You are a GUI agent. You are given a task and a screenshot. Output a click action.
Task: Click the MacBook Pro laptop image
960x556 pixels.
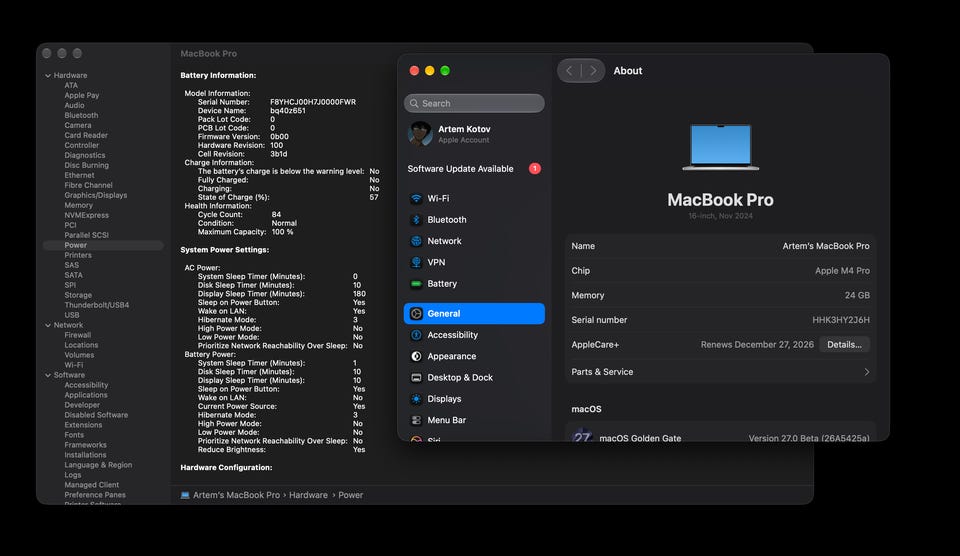[721, 147]
